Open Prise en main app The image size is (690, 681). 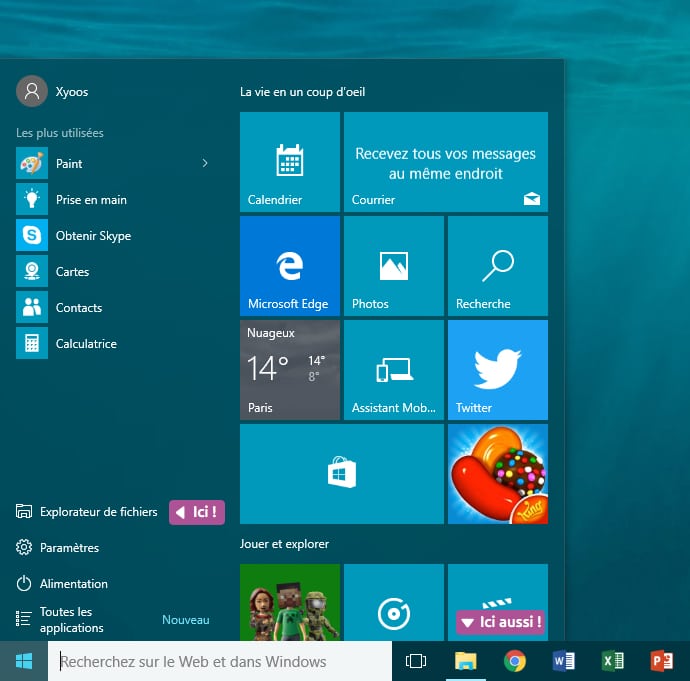[114, 199]
